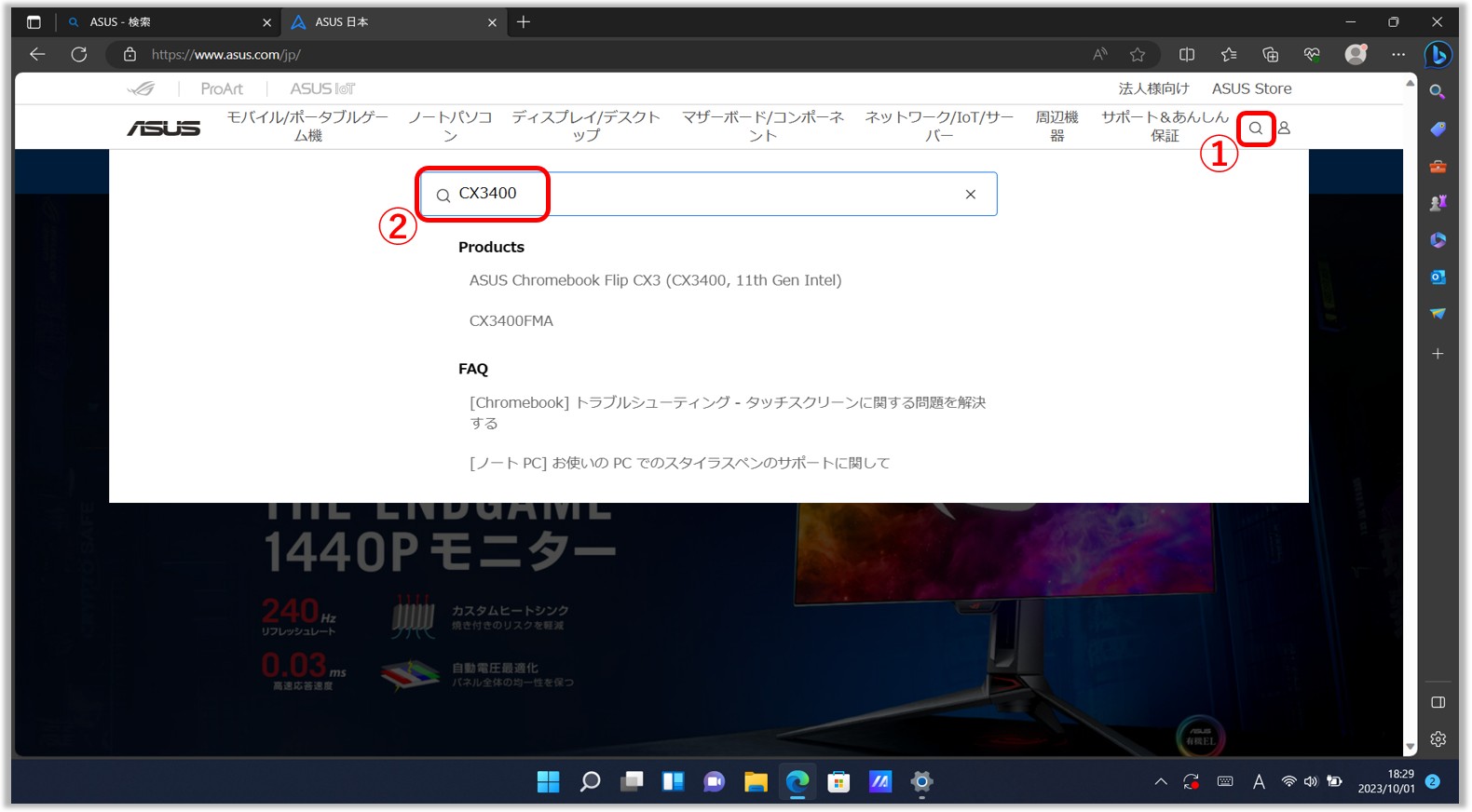Click the browser profile avatar
The image size is (1472, 812).
tap(1356, 54)
